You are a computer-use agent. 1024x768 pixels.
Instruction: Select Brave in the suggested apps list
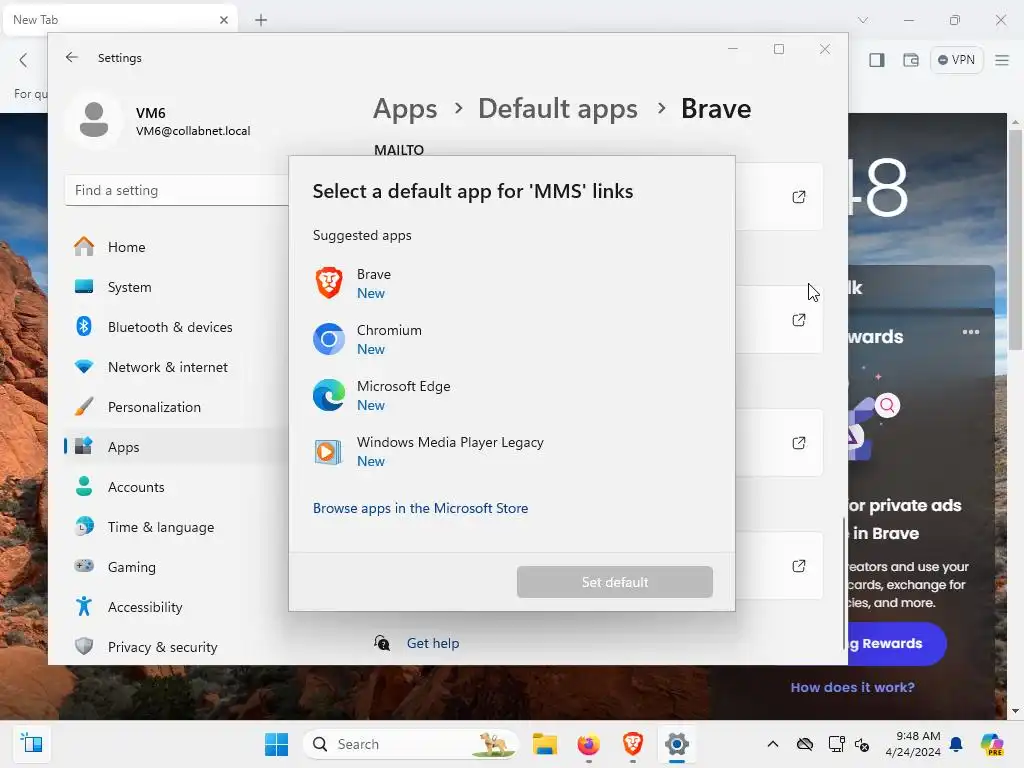[511, 283]
